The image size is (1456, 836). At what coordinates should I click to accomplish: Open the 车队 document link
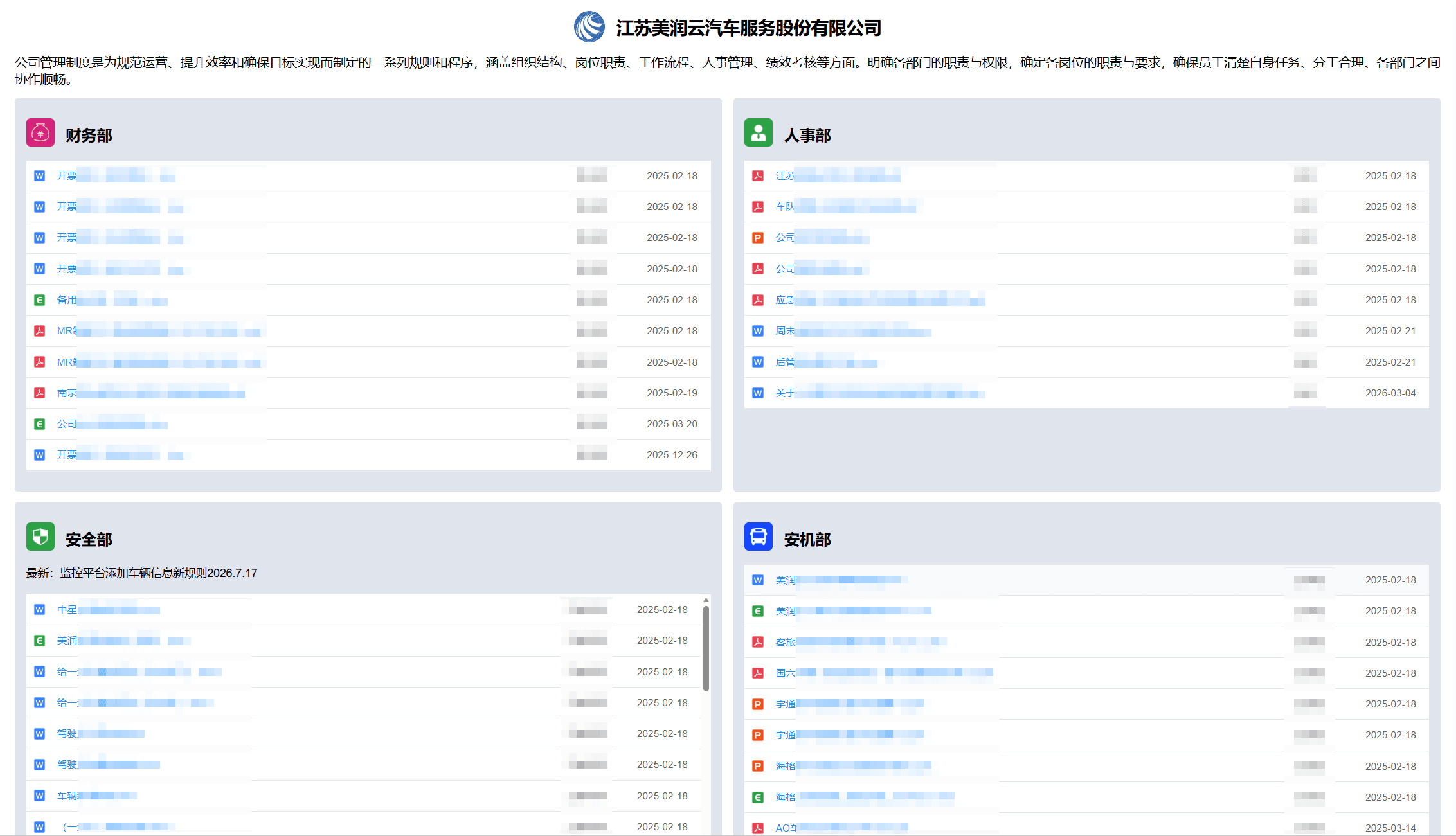pos(845,207)
